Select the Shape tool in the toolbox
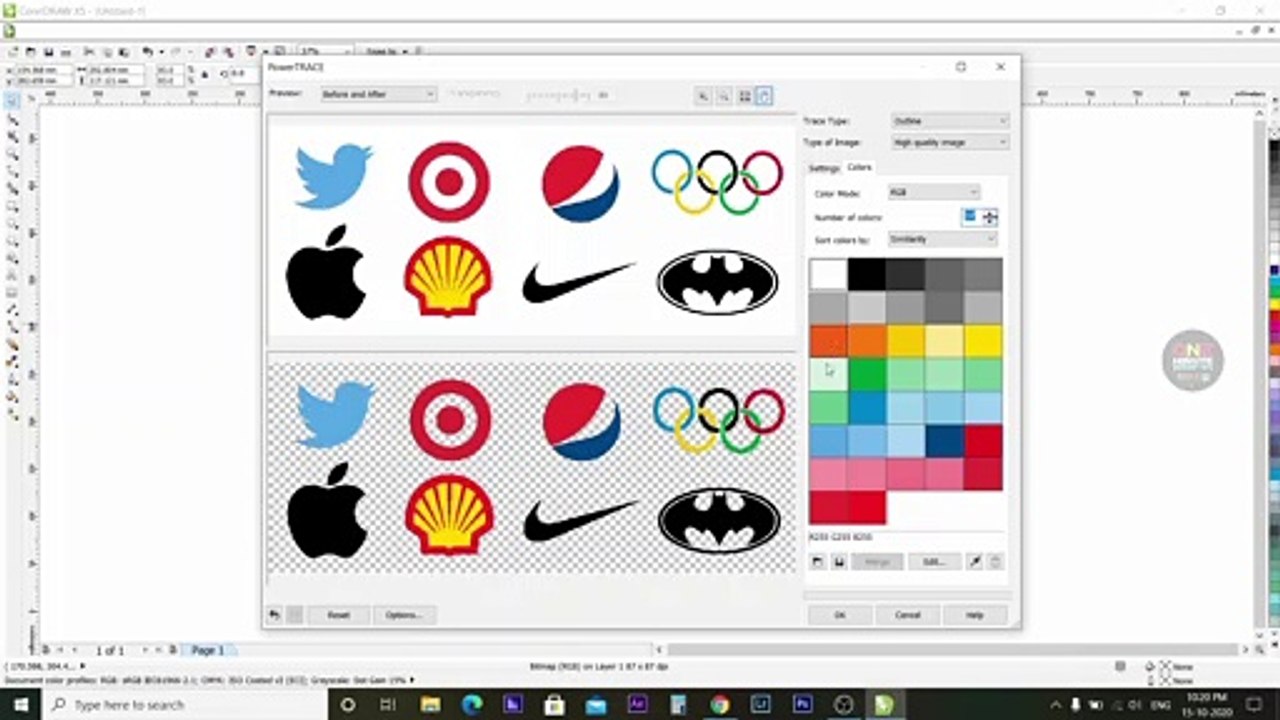 (13, 119)
